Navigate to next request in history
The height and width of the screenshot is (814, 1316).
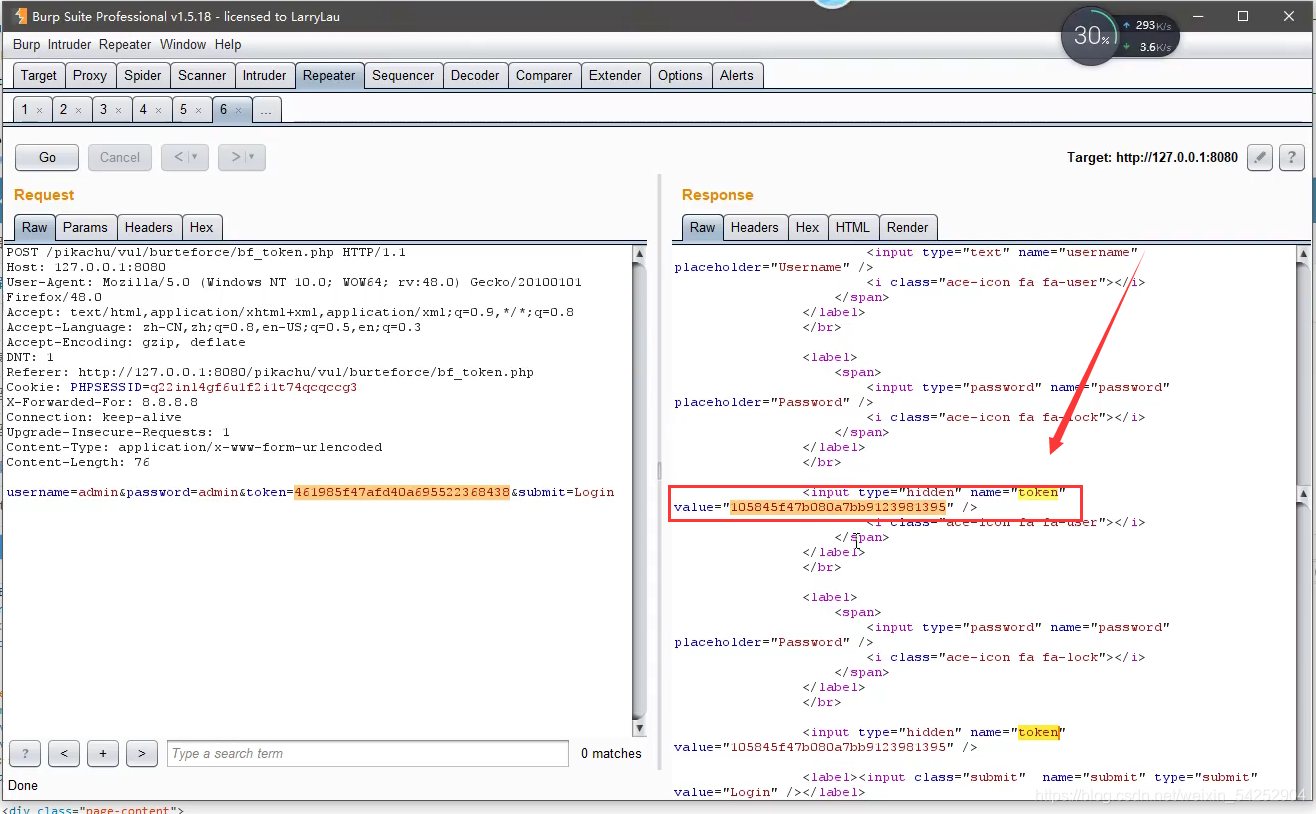(234, 157)
